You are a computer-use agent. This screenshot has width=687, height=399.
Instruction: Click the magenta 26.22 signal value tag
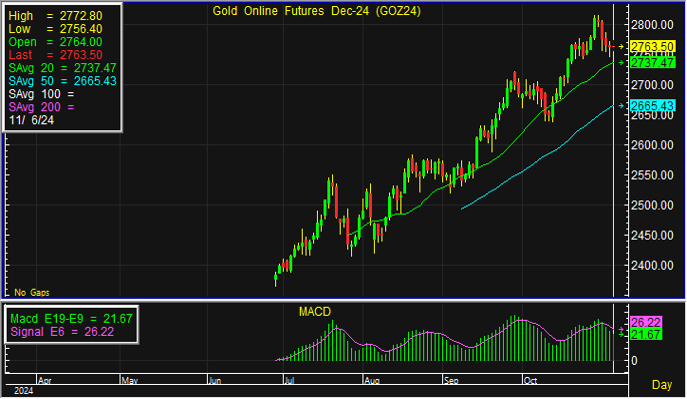click(x=646, y=323)
